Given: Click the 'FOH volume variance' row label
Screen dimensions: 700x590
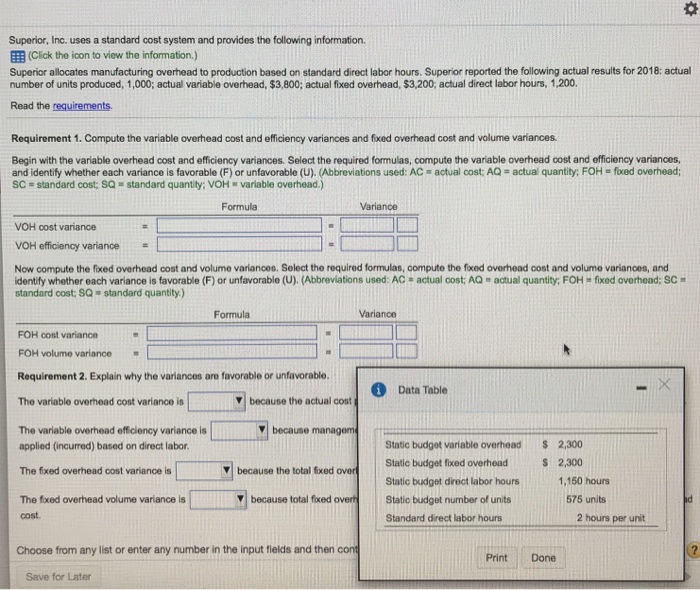Looking at the screenshot, I should click(x=65, y=353).
